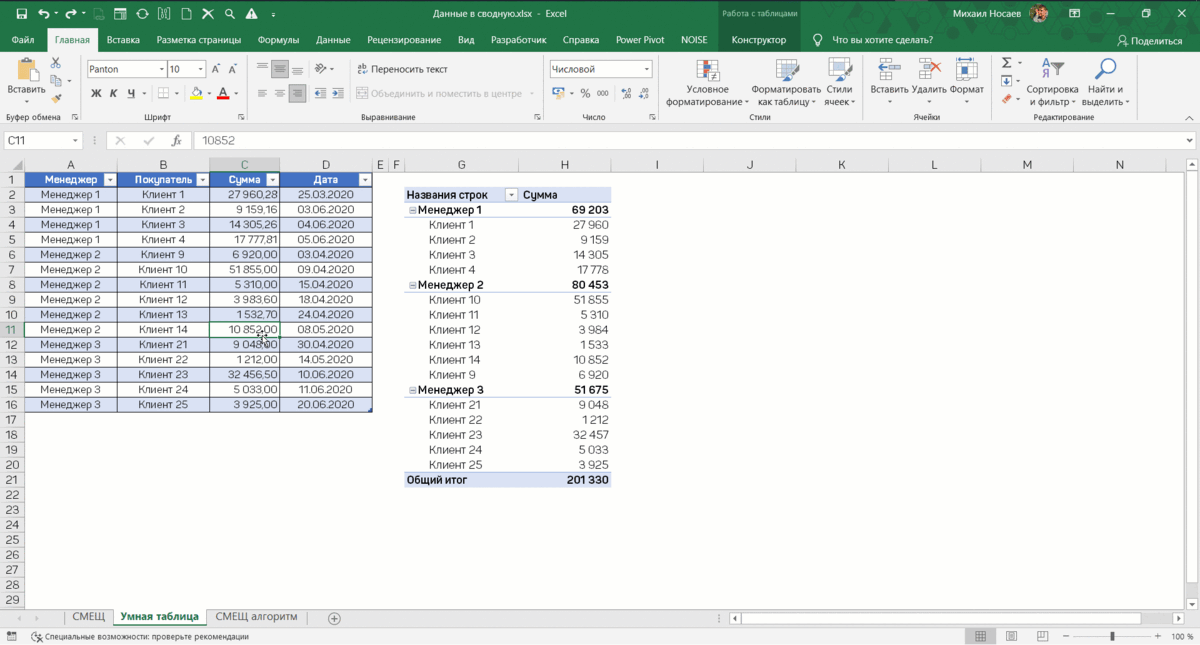Click the Поделиться share button
This screenshot has height=645, width=1200.
1150,40
